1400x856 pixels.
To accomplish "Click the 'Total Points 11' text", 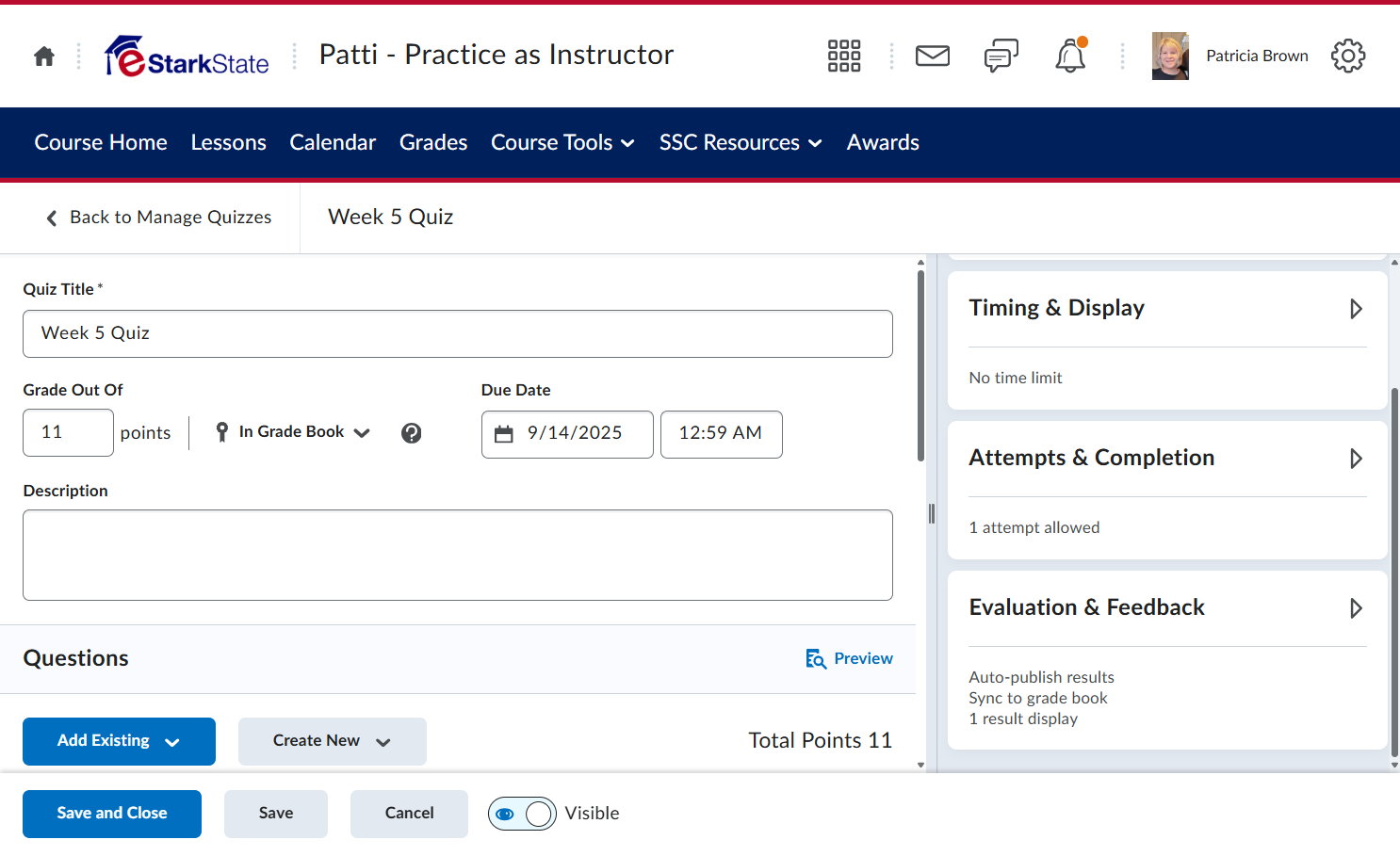I will pos(820,741).
